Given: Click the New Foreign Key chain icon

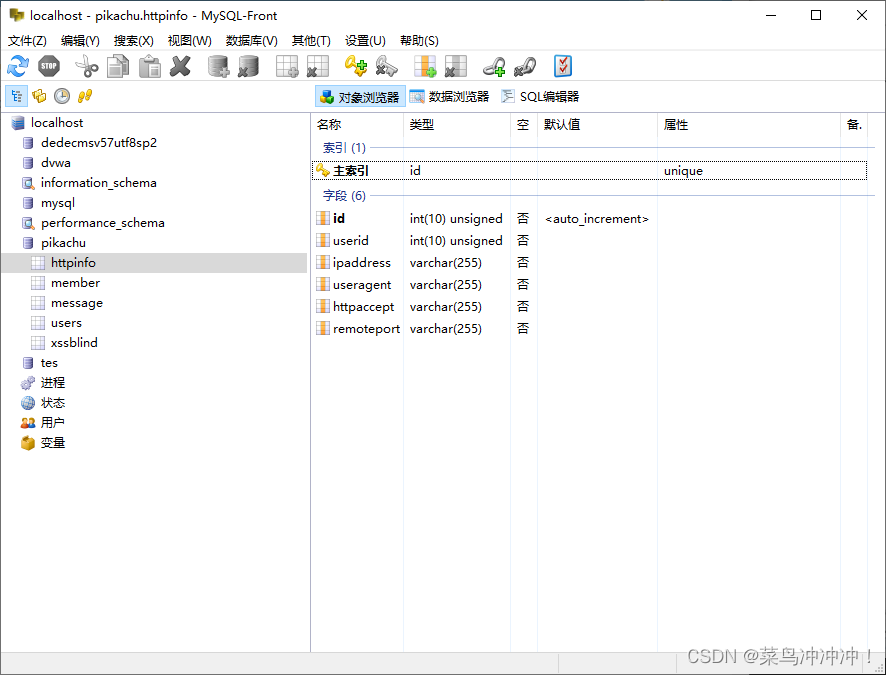Looking at the screenshot, I should 494,66.
